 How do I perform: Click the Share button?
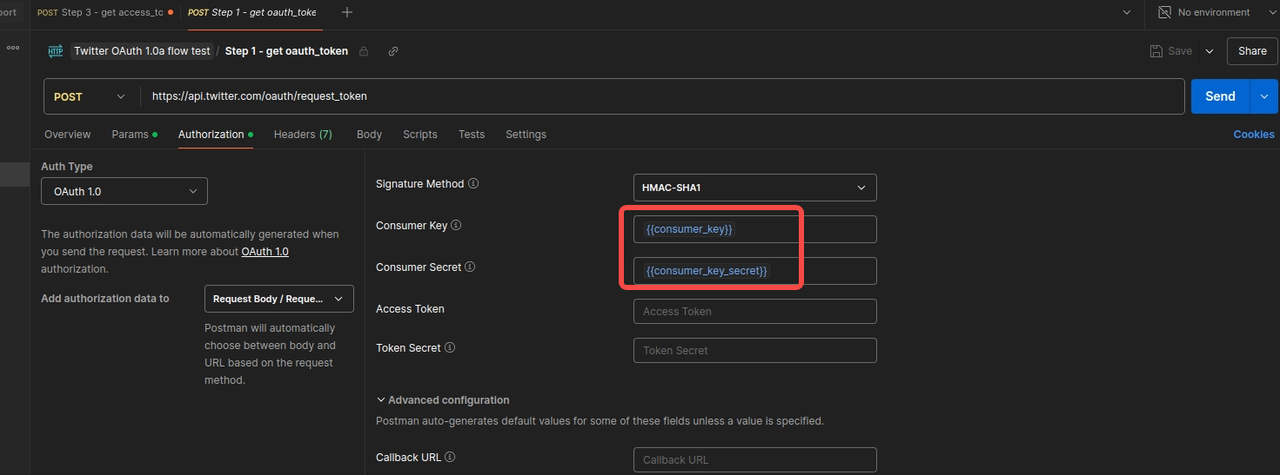(1252, 51)
